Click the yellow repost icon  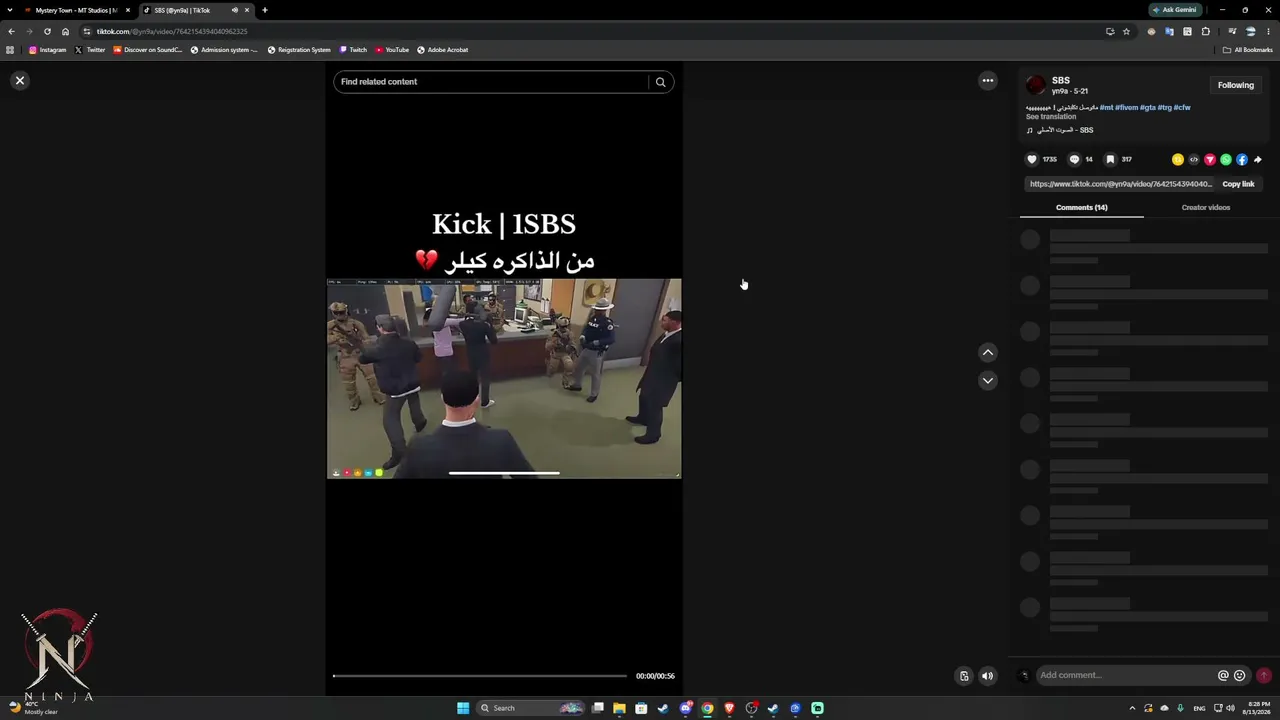click(1178, 159)
